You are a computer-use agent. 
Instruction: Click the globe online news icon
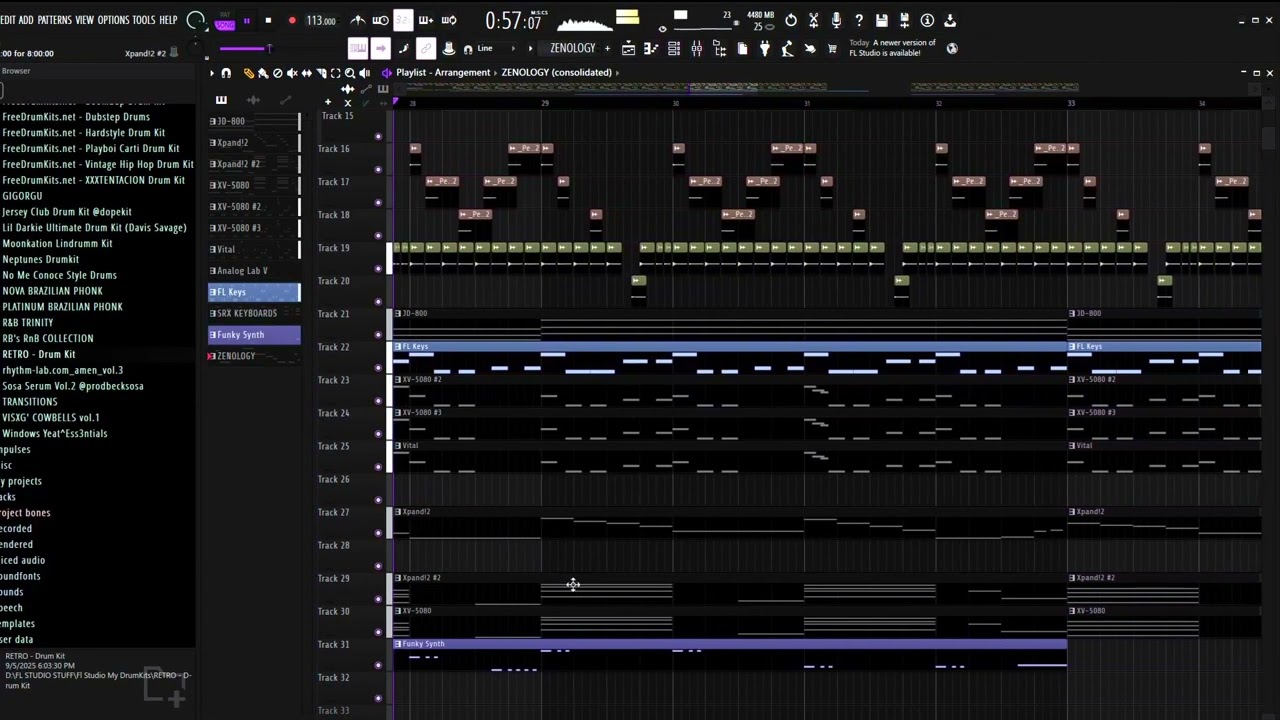[952, 48]
